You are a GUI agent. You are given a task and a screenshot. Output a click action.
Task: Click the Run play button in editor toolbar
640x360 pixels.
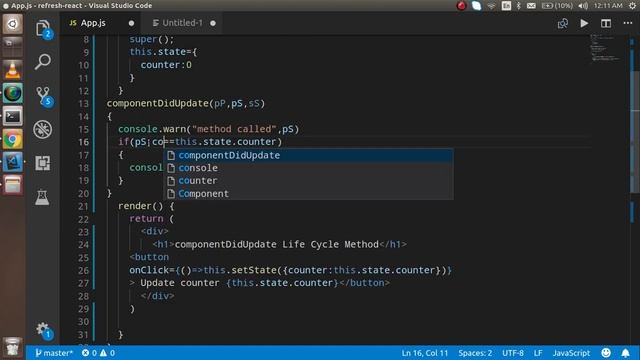pos(584,23)
